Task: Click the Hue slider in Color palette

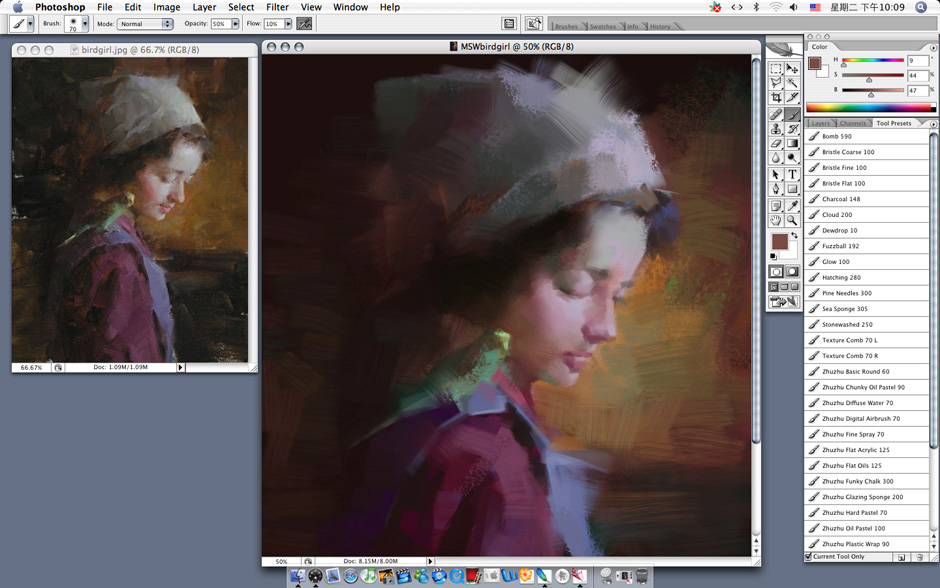Action: tap(873, 60)
